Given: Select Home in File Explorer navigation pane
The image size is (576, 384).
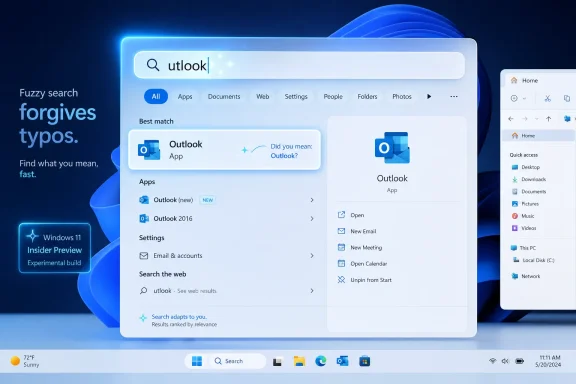Looking at the screenshot, I should [539, 136].
